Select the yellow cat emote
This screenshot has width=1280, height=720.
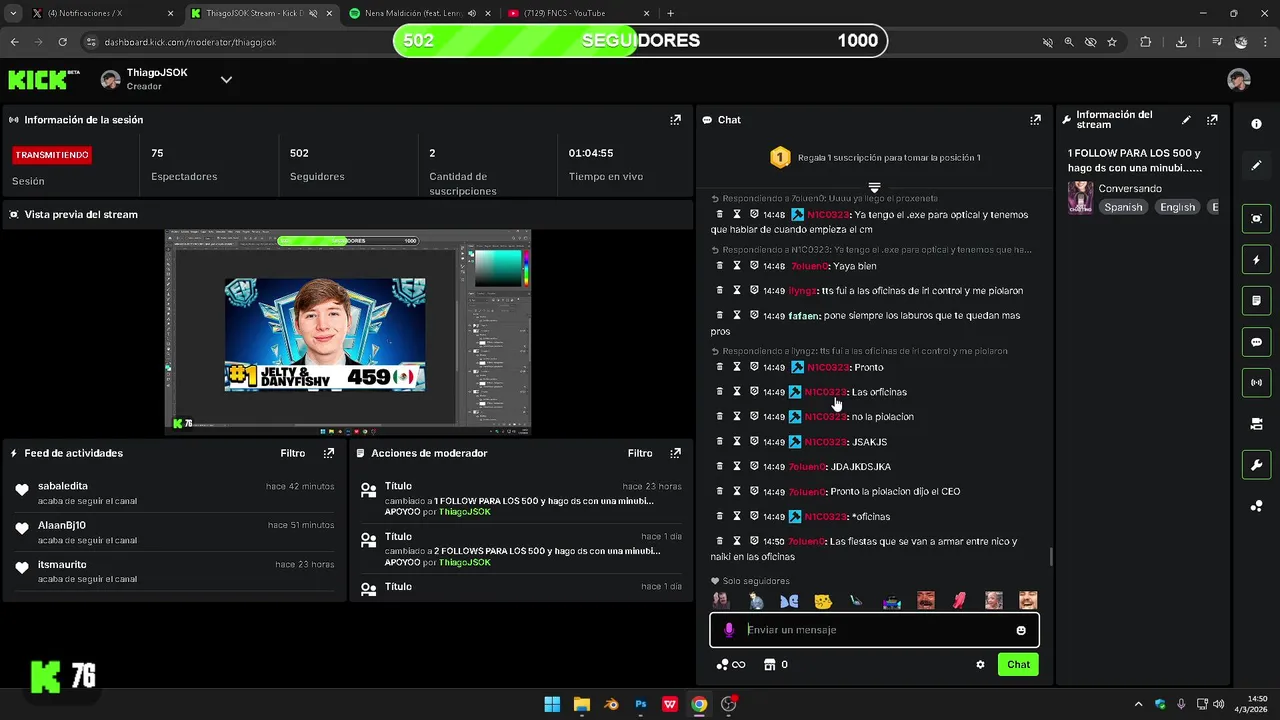(x=823, y=601)
